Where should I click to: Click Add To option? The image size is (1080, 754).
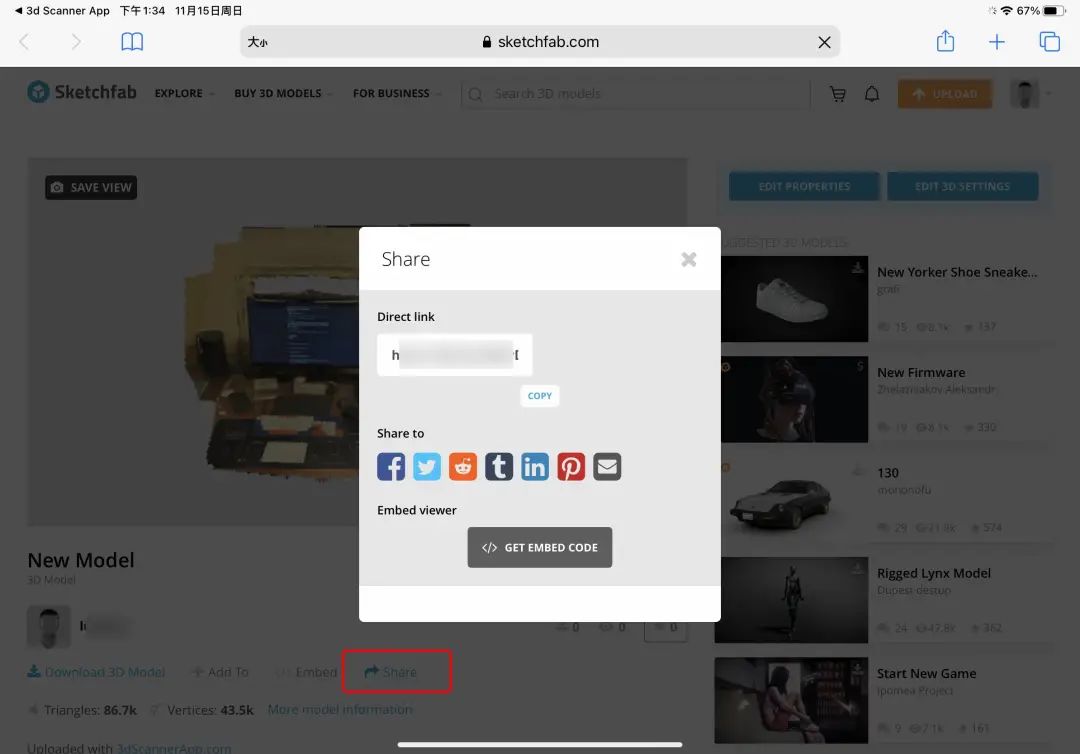[220, 671]
